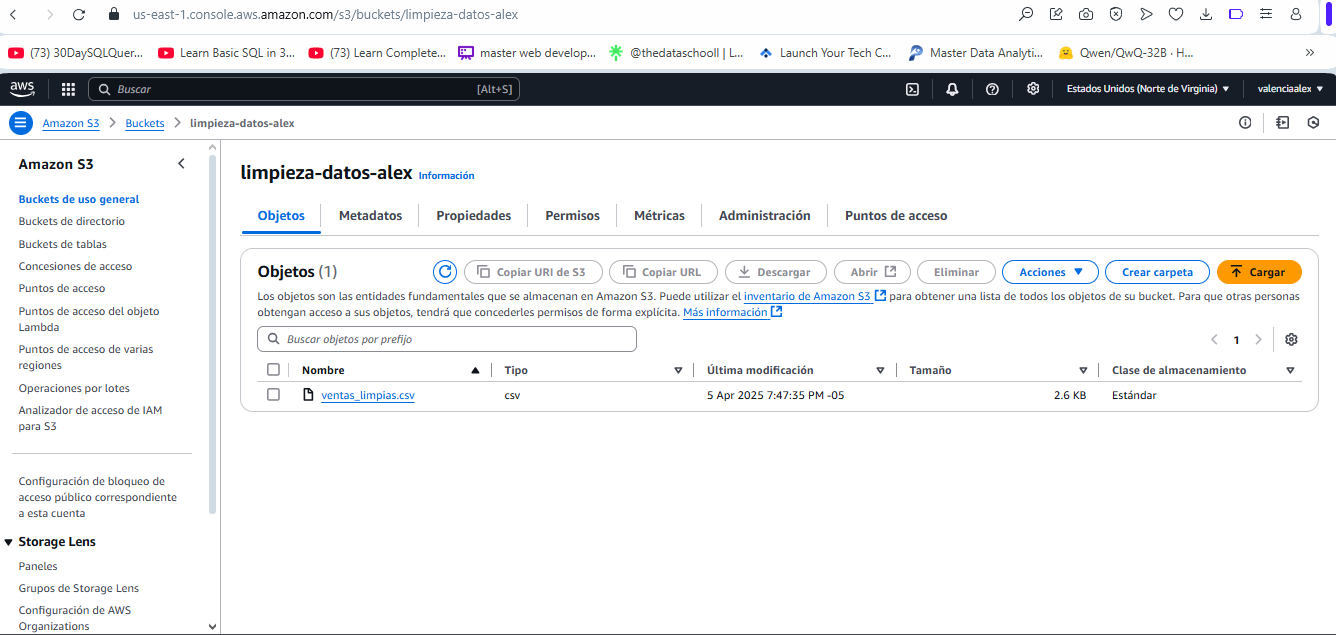Open the Acciones dropdown
The width and height of the screenshot is (1336, 635).
pos(1050,272)
